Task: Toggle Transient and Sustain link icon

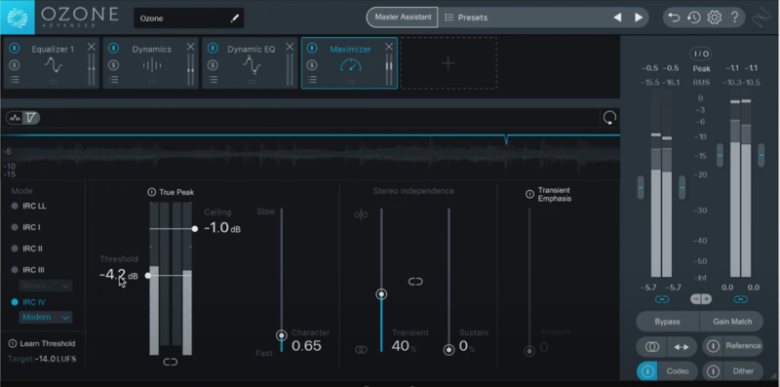Action: coord(415,282)
